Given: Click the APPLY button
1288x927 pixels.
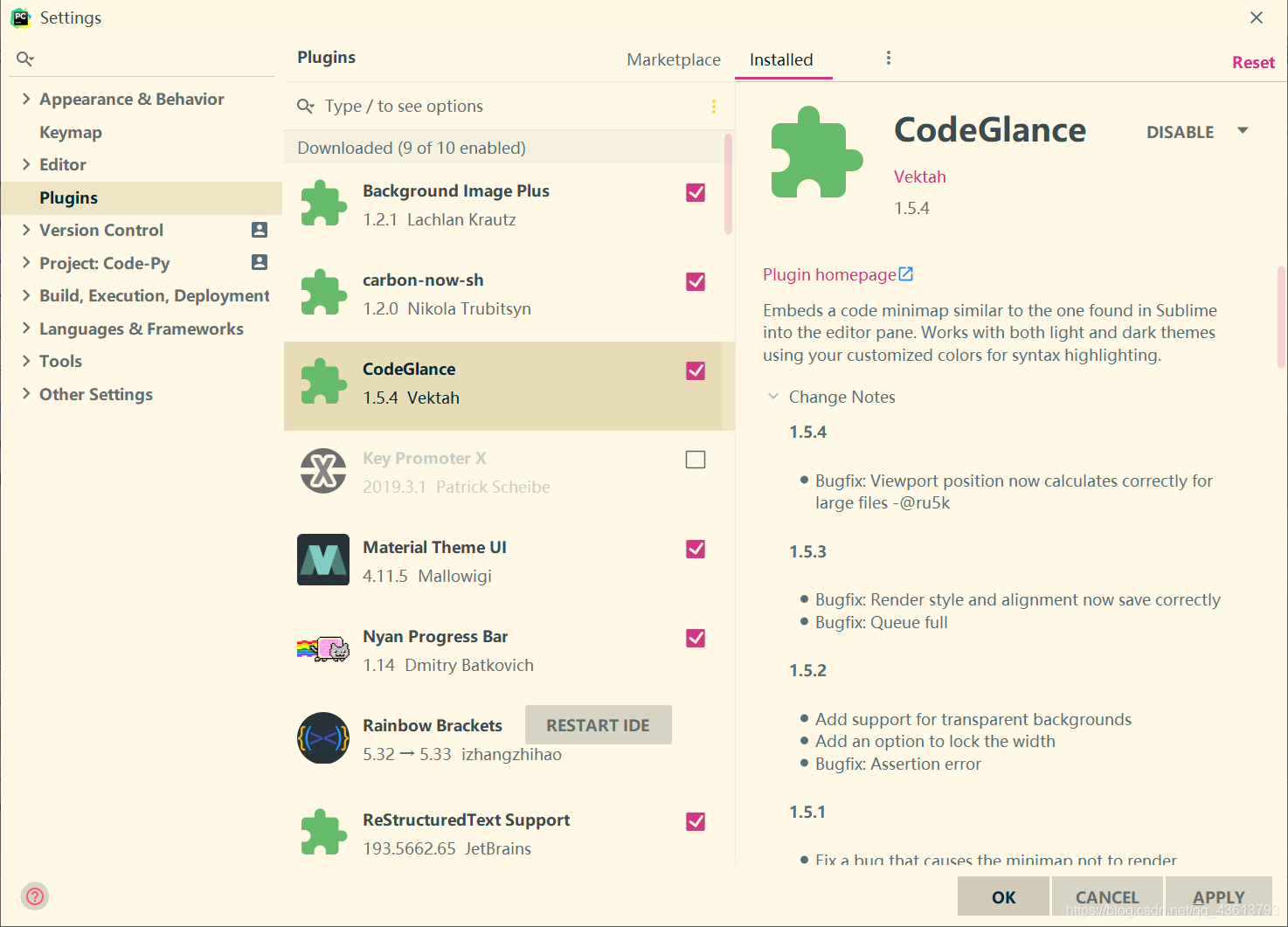Looking at the screenshot, I should point(1218,897).
